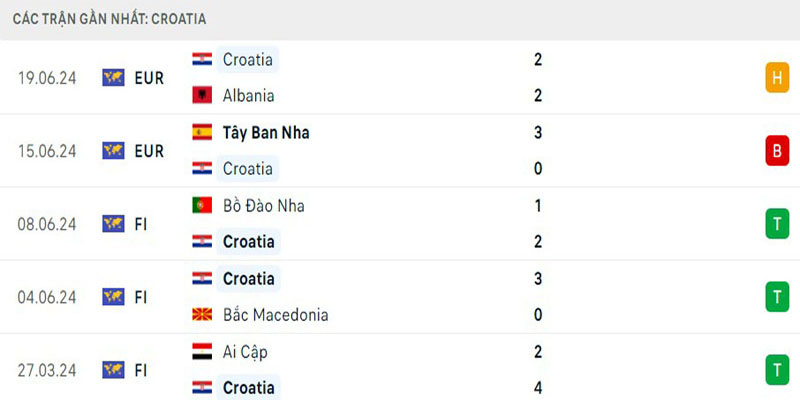This screenshot has width=800, height=400.
Task: Click the red B loss result badge
Action: point(776,150)
